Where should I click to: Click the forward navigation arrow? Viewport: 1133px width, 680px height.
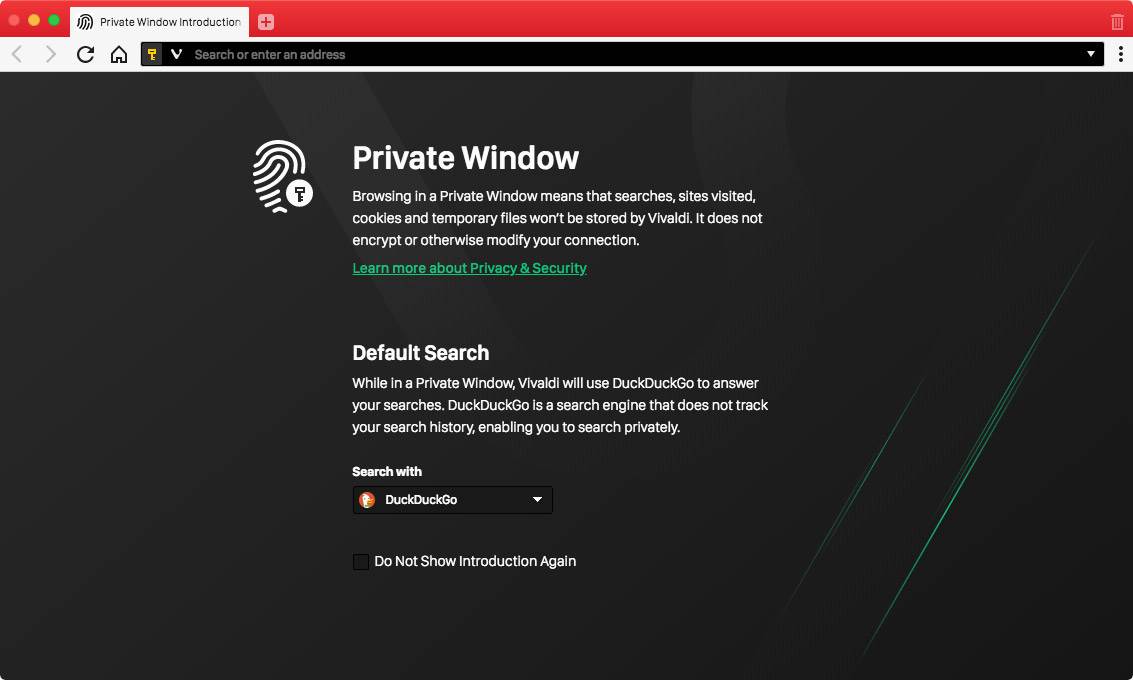(51, 54)
